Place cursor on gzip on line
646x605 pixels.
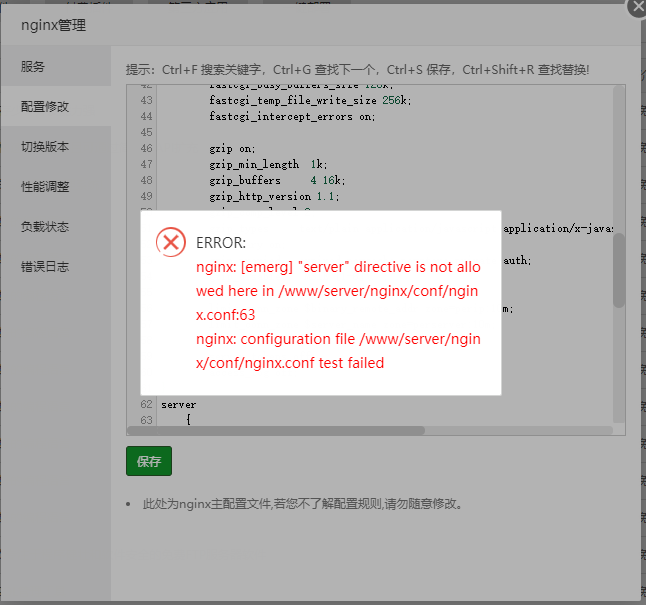232,148
